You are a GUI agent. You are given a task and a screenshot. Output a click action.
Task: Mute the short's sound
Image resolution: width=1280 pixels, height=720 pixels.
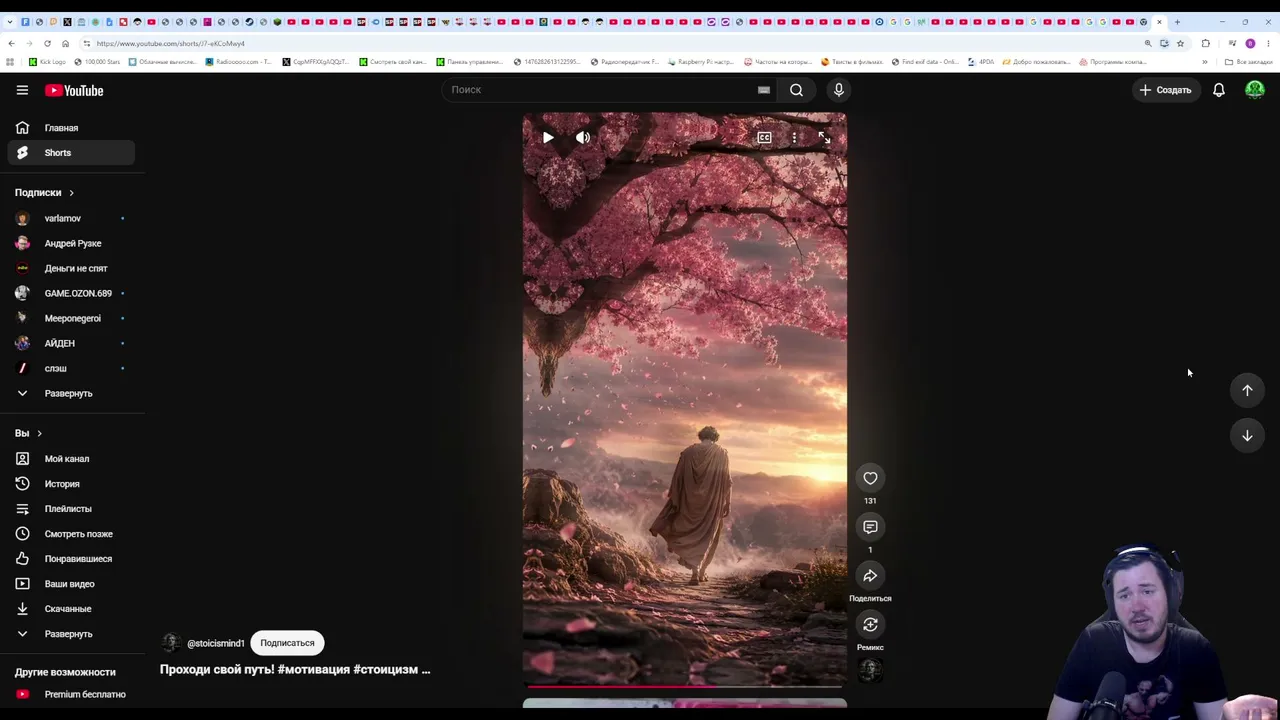coord(583,138)
